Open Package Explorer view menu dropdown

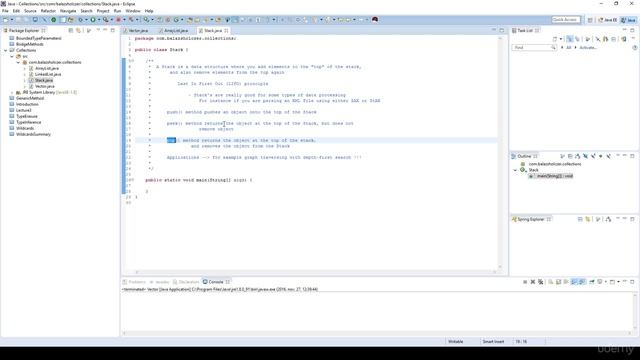pyautogui.click(x=97, y=30)
